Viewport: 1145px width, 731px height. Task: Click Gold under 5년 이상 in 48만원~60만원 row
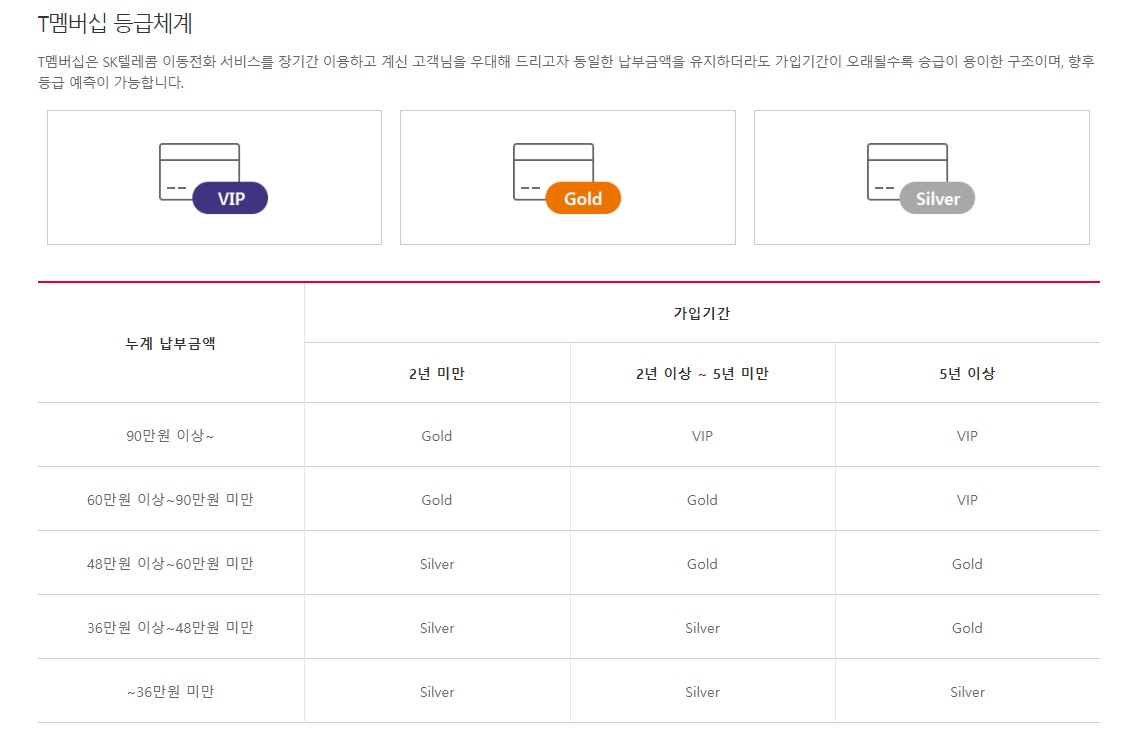967,564
